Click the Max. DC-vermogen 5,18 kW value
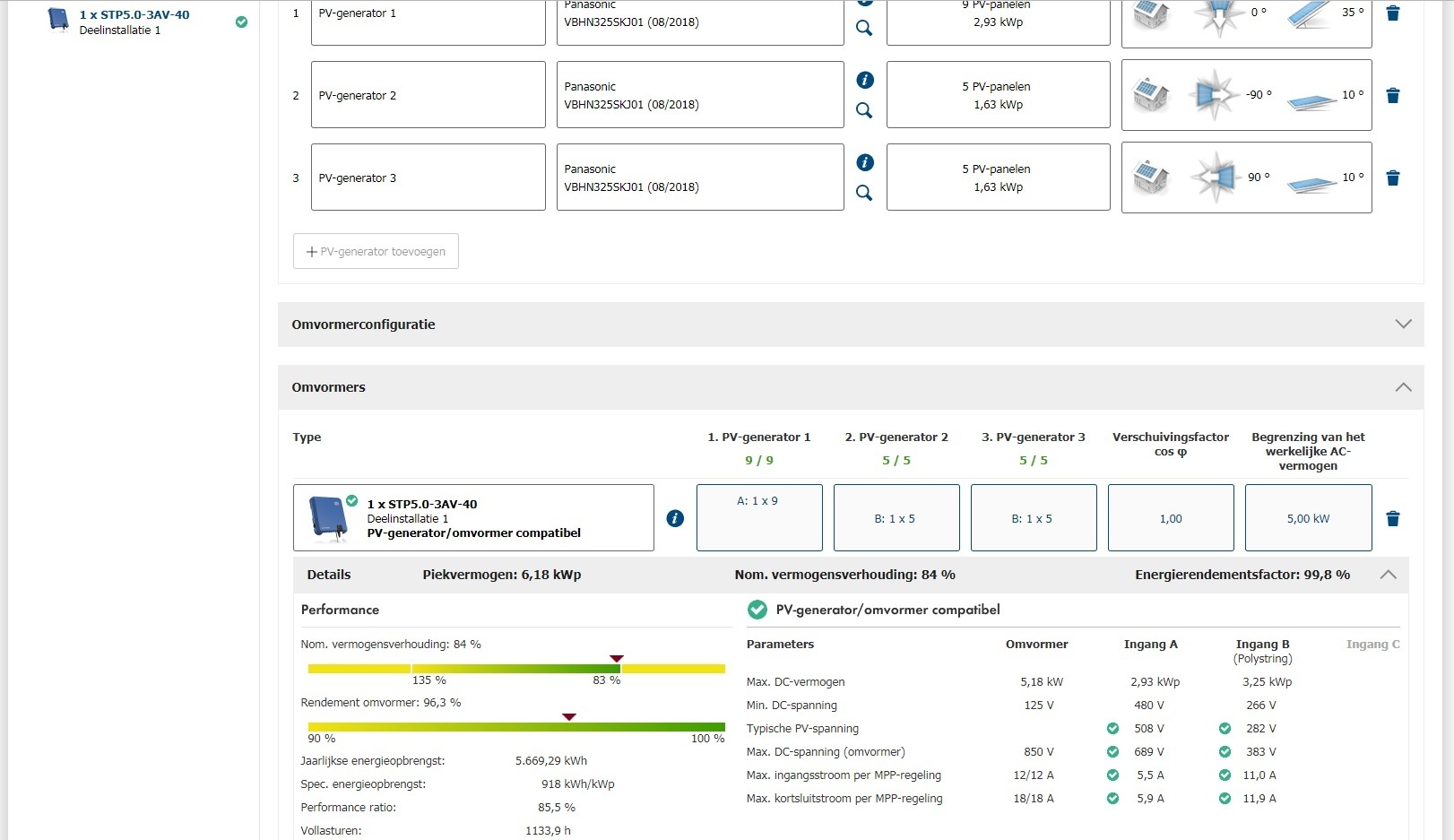 (x=1042, y=682)
